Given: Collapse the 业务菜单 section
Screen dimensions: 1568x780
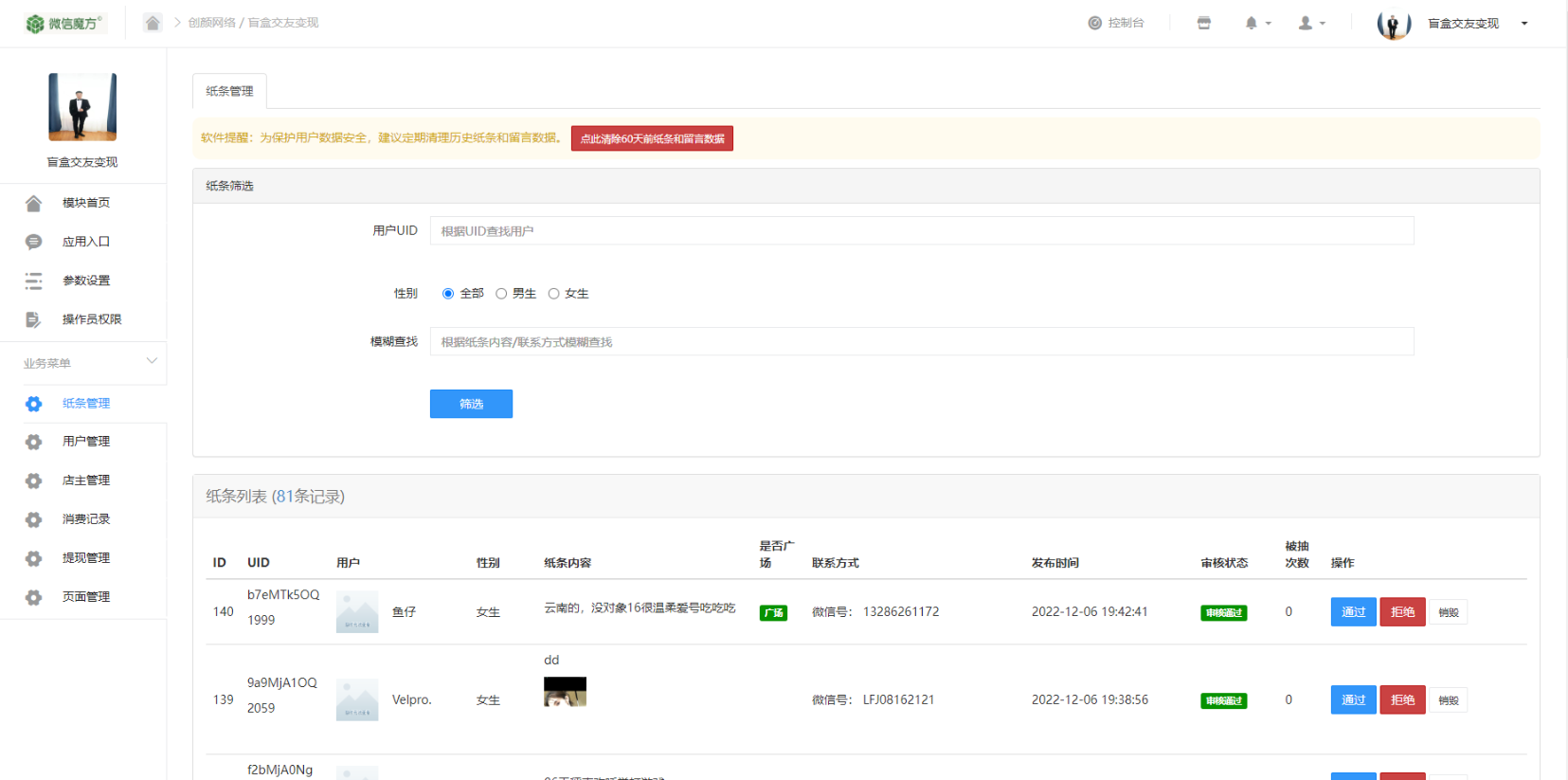Looking at the screenshot, I should [152, 361].
